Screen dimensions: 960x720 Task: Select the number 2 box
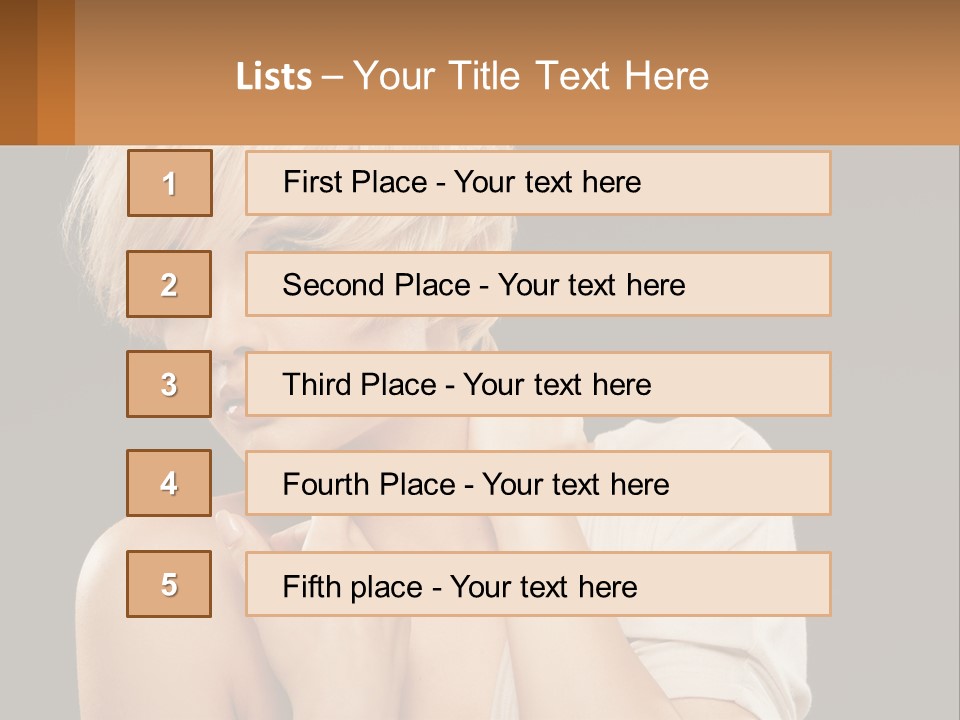pos(169,284)
